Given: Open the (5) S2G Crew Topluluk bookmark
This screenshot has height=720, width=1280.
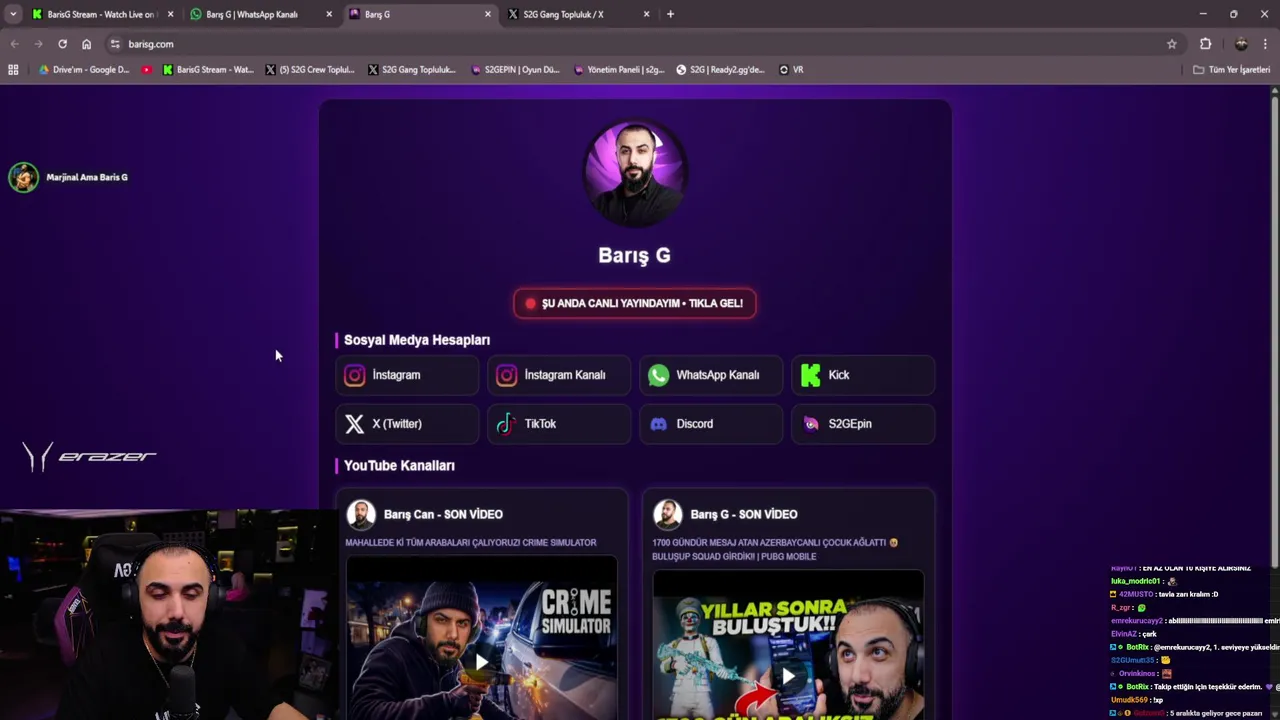Looking at the screenshot, I should [x=310, y=70].
